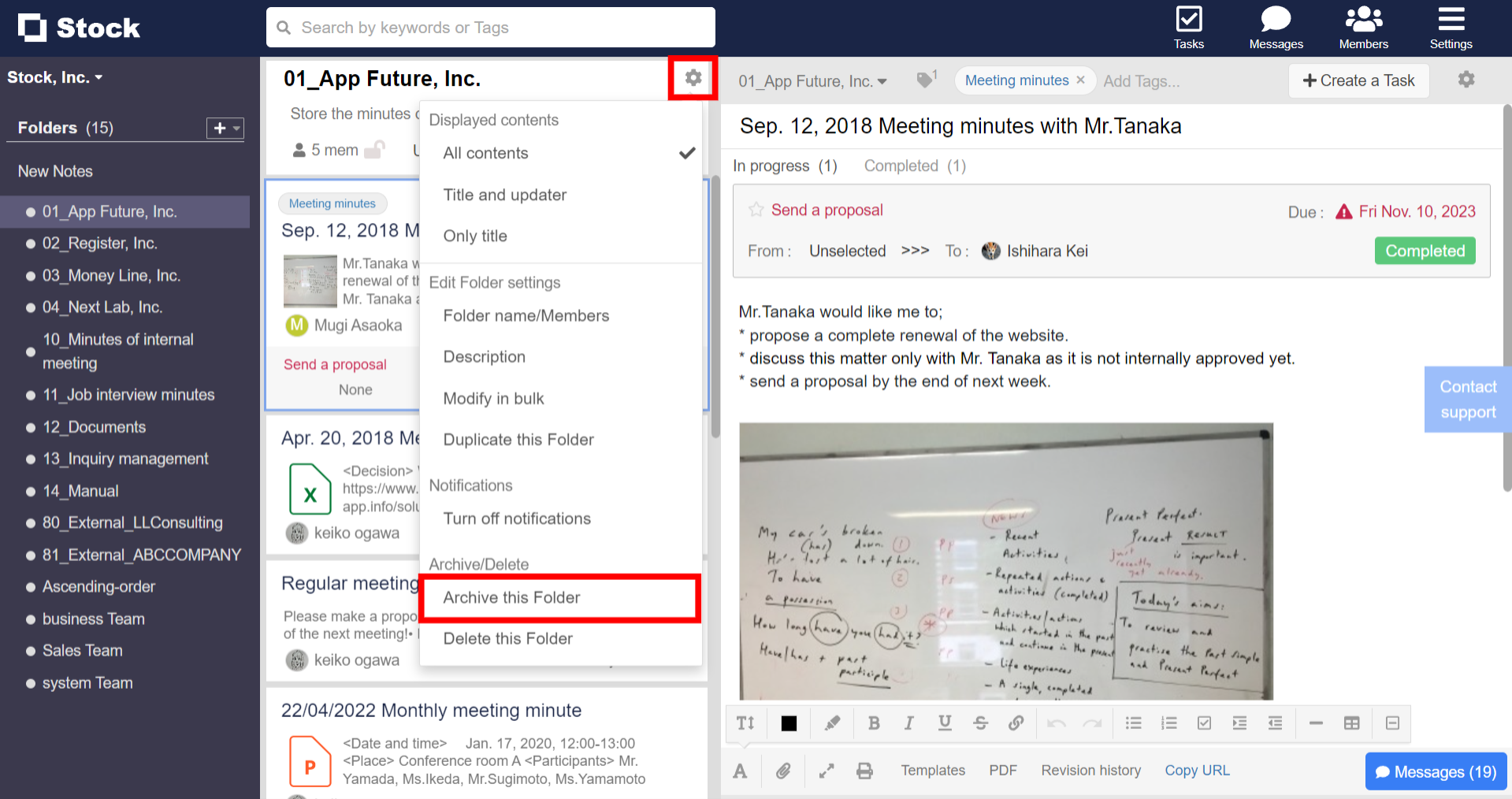Select the highlighter pen tool
Screen dimensions: 1512x799
click(x=832, y=723)
